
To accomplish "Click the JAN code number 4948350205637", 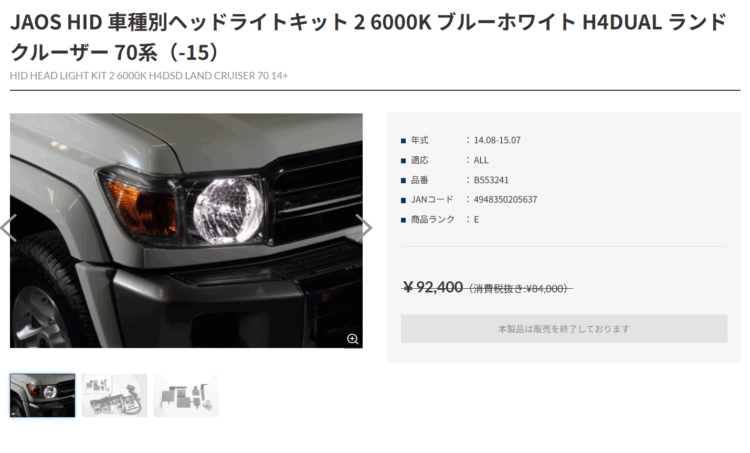I will (x=505, y=199).
